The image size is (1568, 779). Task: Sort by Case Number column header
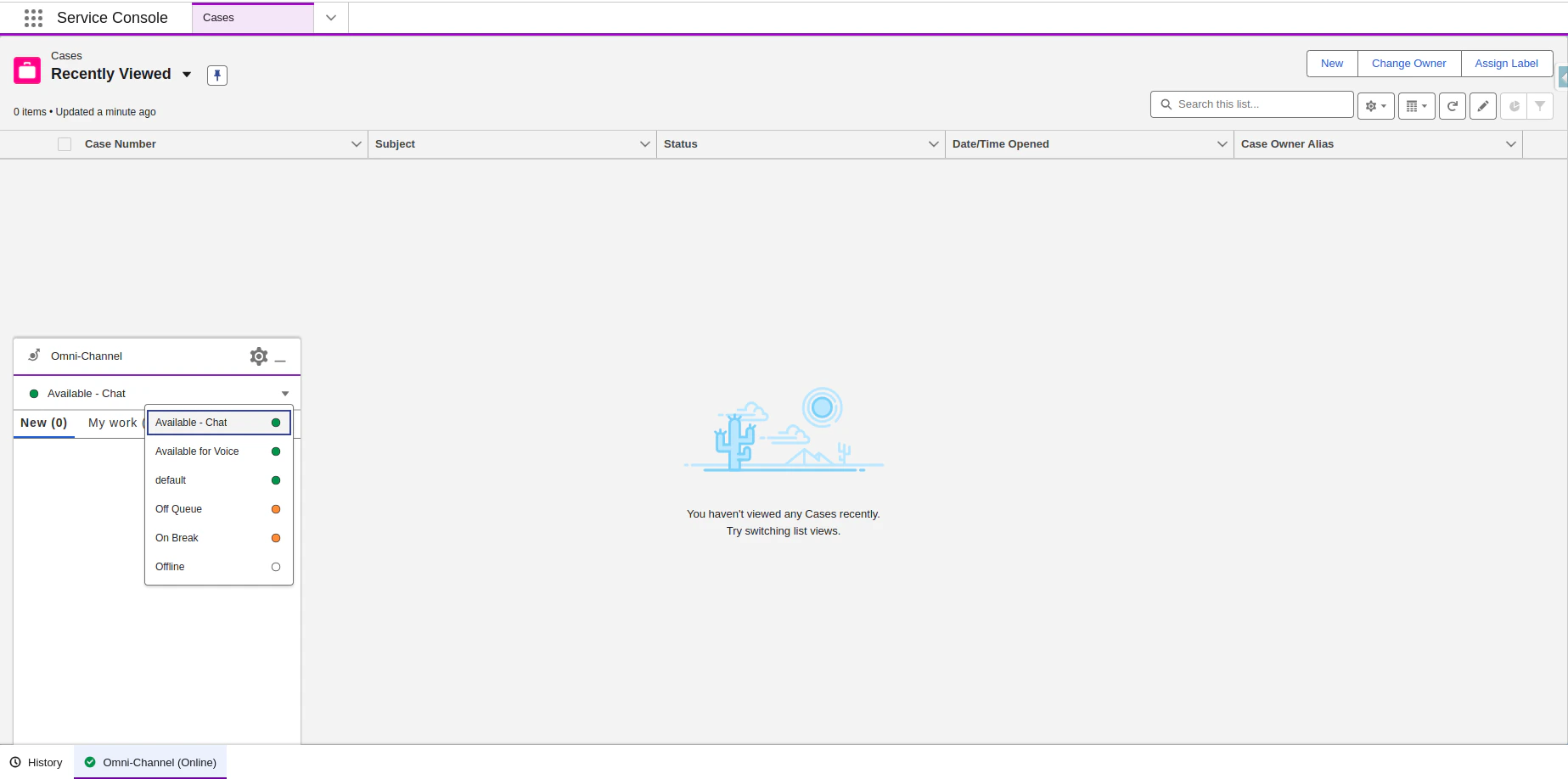[121, 144]
